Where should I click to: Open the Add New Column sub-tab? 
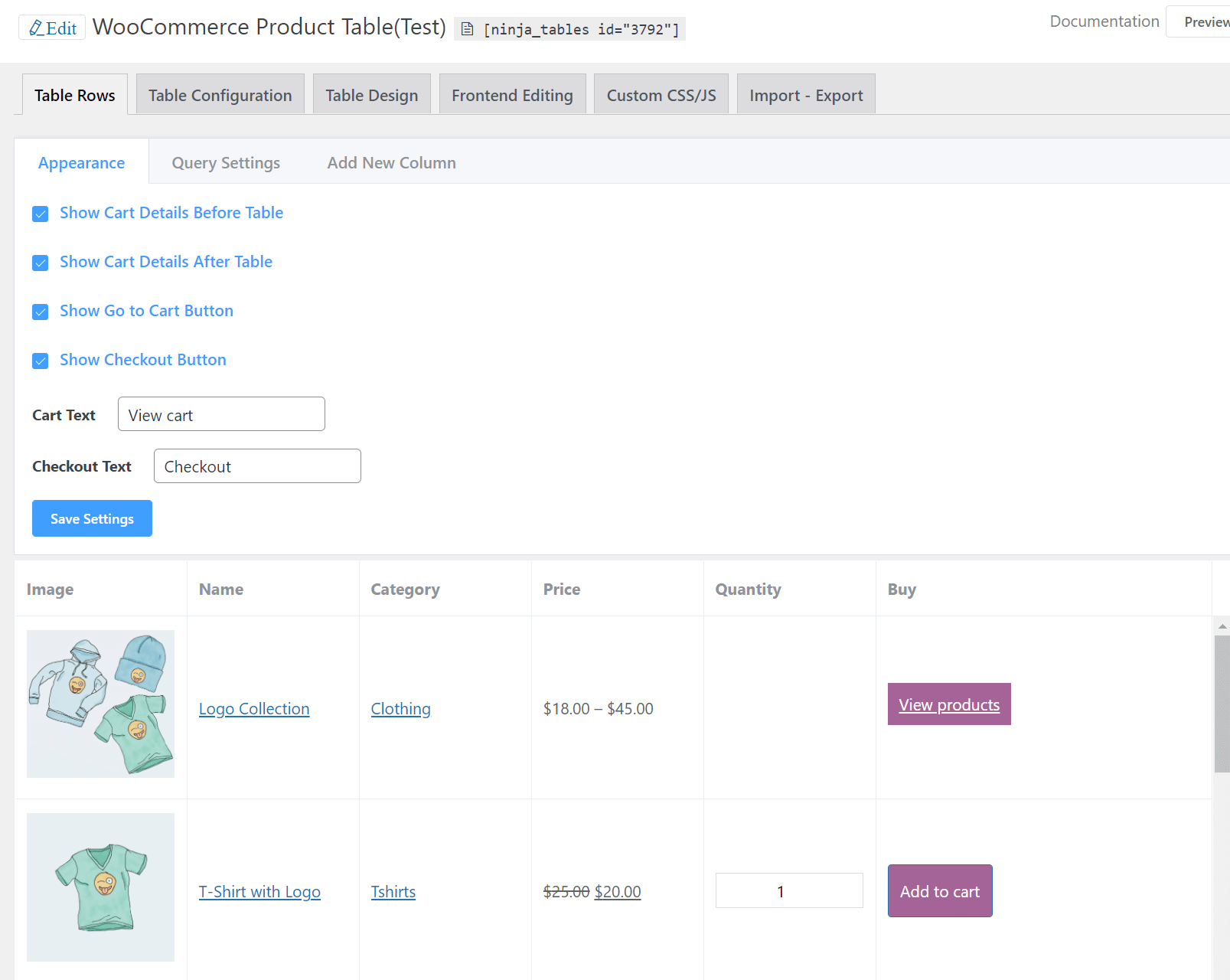coord(391,162)
